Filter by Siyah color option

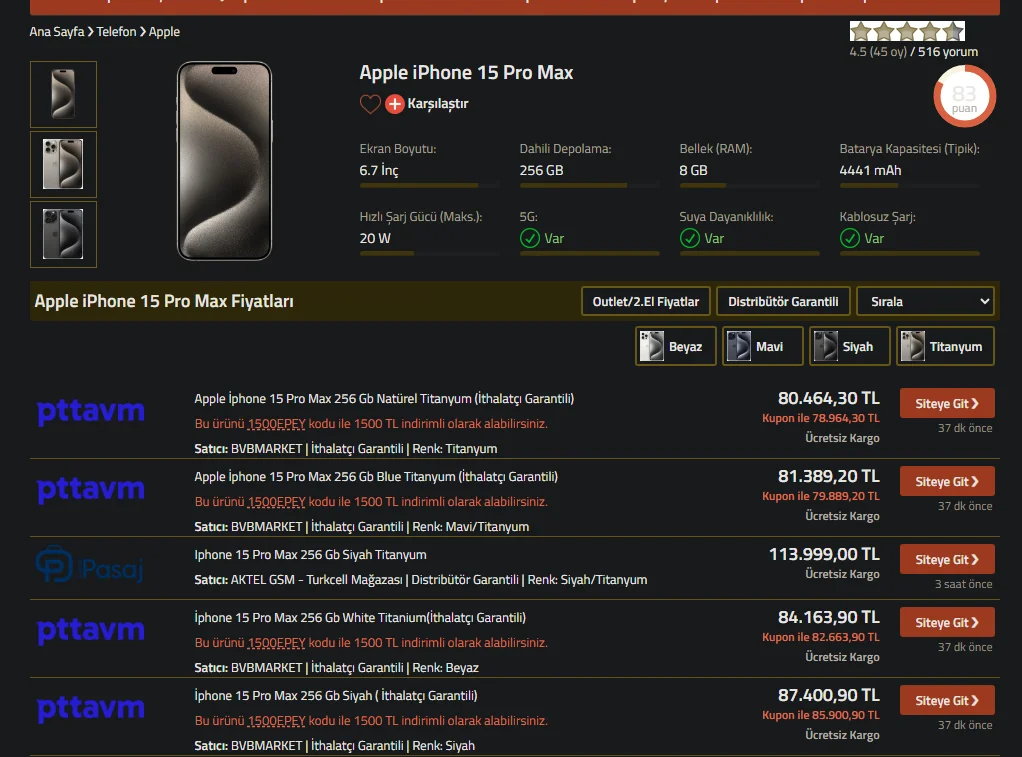click(849, 346)
